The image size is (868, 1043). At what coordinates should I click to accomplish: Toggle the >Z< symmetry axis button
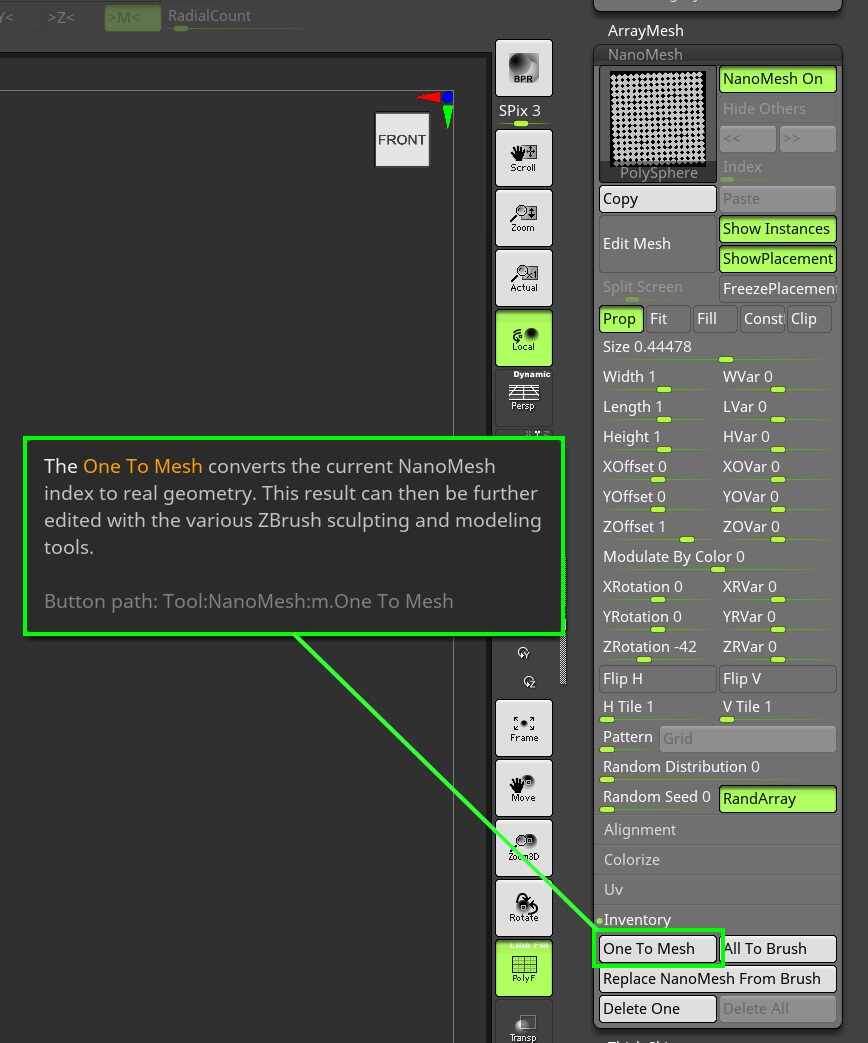(x=61, y=18)
